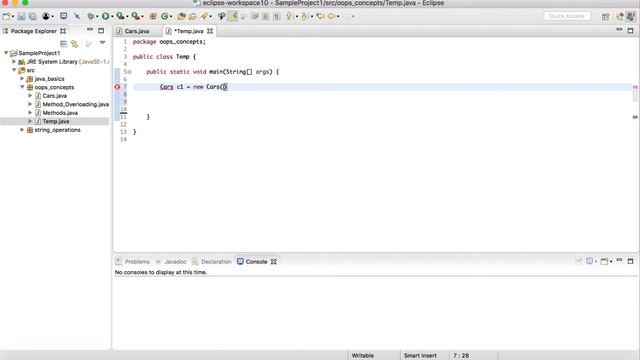Expand the JRE System Library node

point(14,61)
